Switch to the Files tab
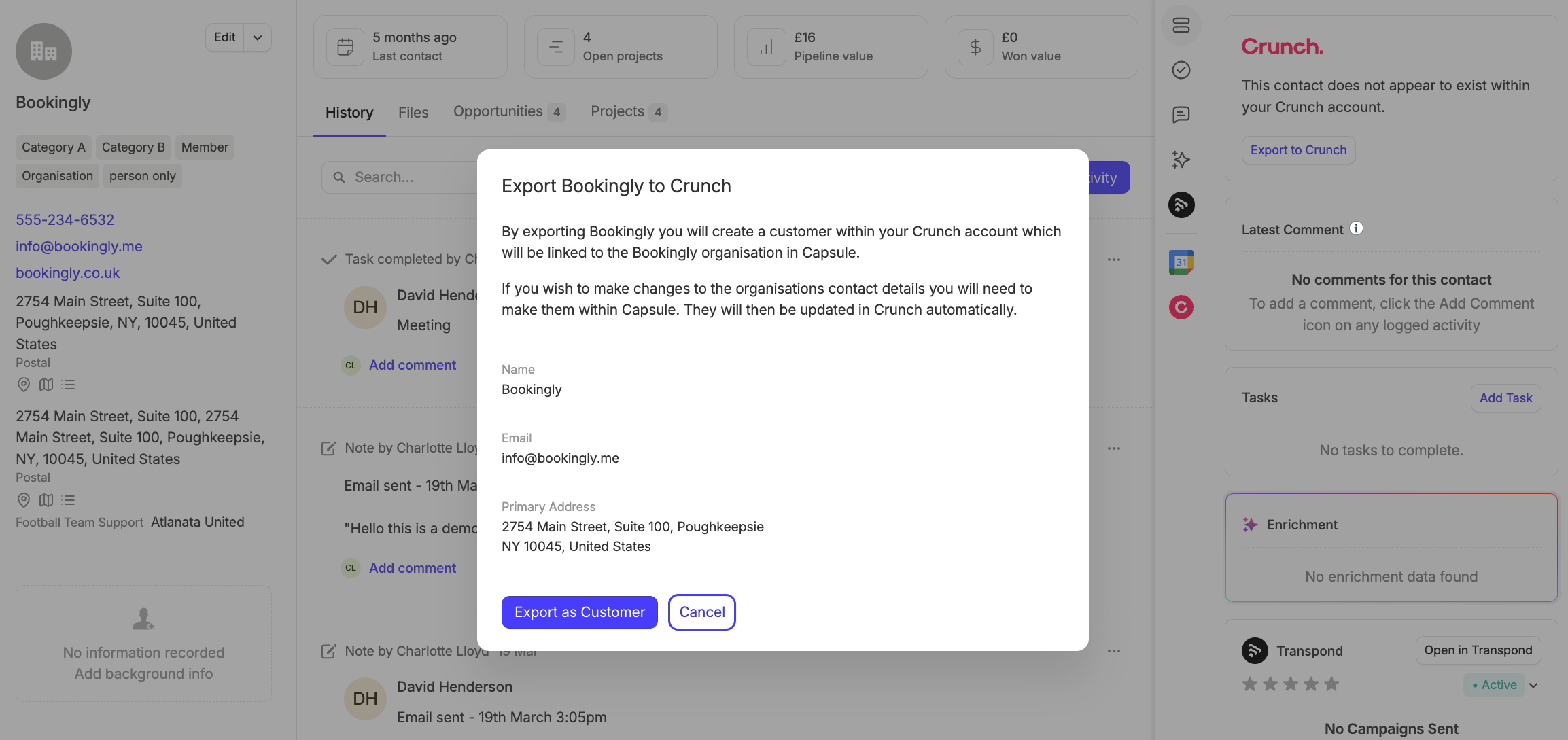This screenshot has width=1568, height=740. (x=413, y=112)
